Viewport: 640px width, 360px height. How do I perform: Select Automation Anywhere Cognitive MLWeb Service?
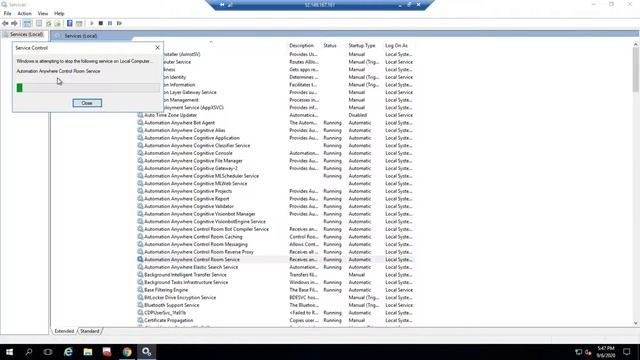pos(196,184)
